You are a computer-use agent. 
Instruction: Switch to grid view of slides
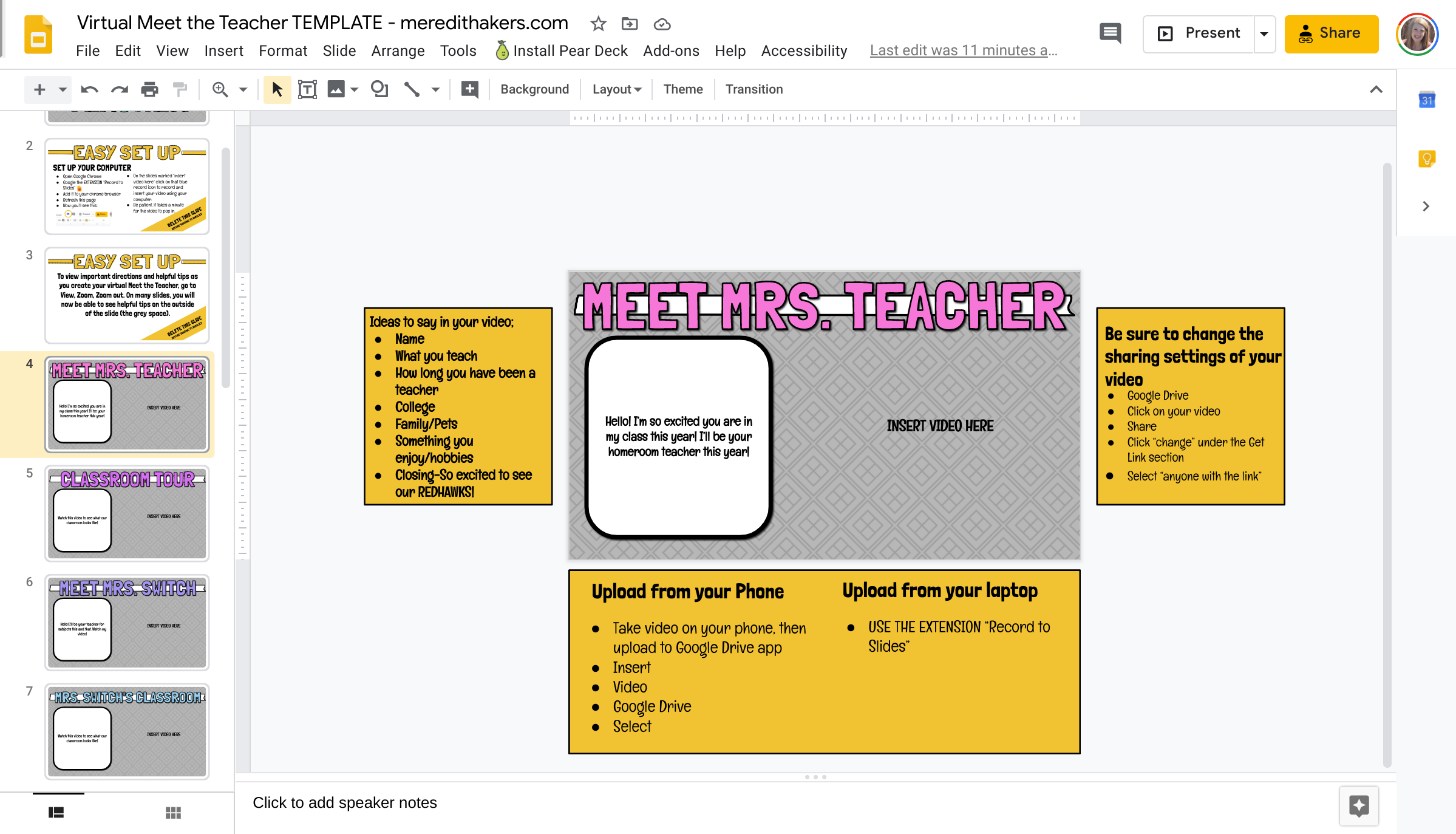coord(173,812)
